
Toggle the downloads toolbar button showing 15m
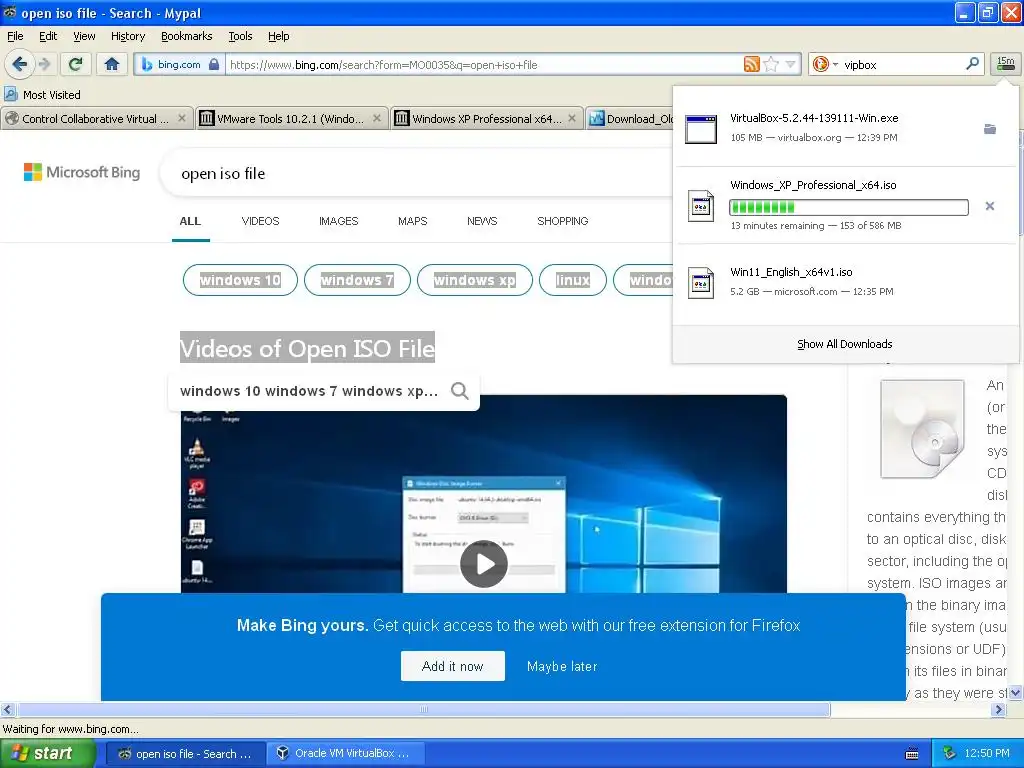(1006, 63)
